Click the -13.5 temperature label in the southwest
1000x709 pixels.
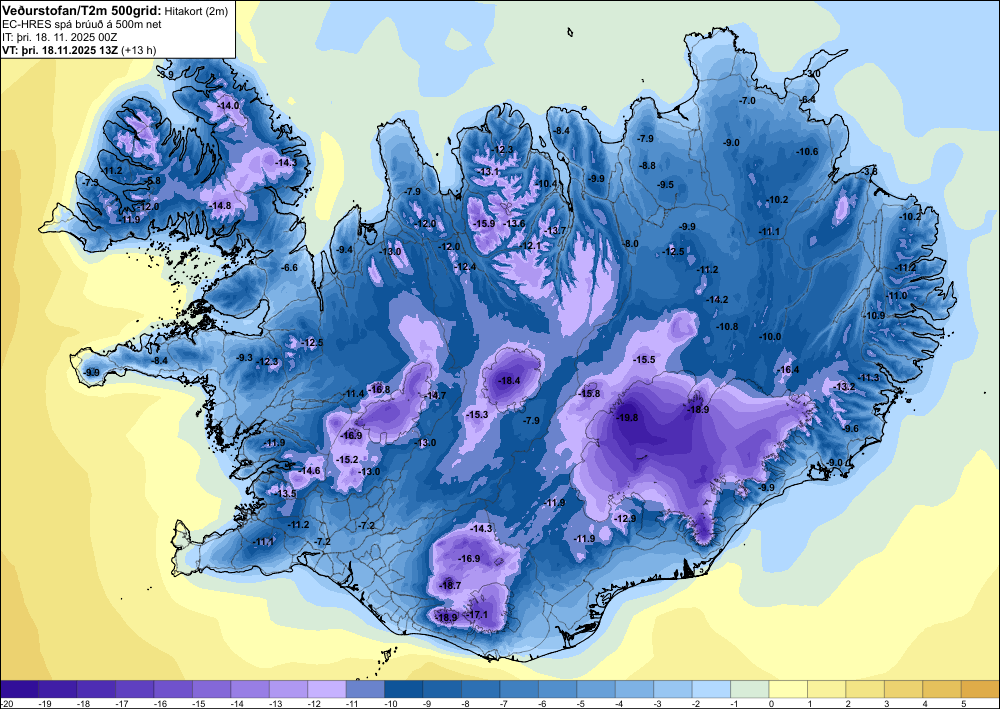(286, 493)
